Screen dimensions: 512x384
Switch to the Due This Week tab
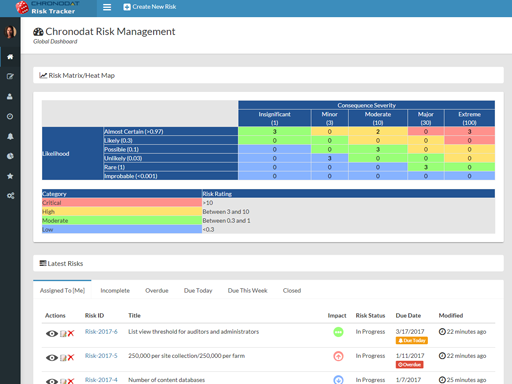[247, 290]
